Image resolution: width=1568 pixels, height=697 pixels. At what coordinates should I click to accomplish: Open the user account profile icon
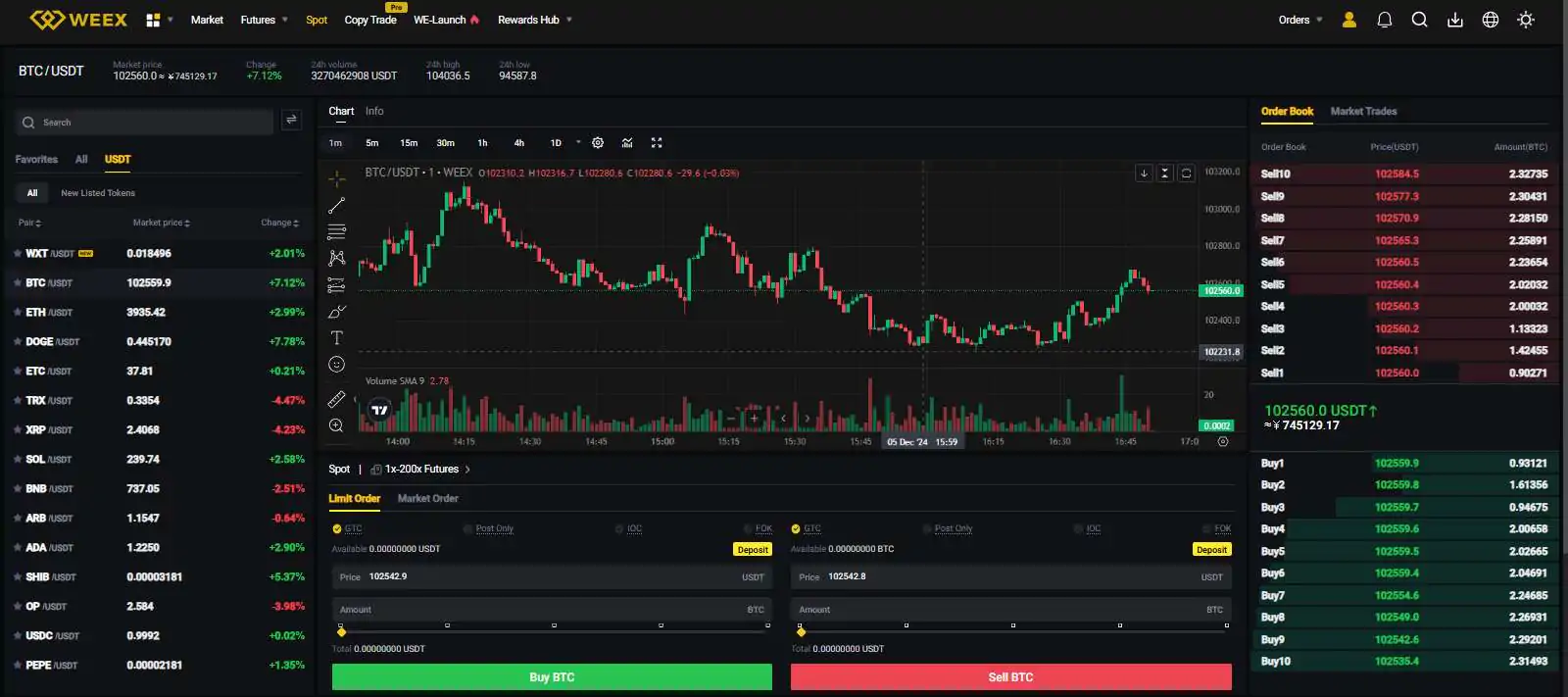point(1349,20)
